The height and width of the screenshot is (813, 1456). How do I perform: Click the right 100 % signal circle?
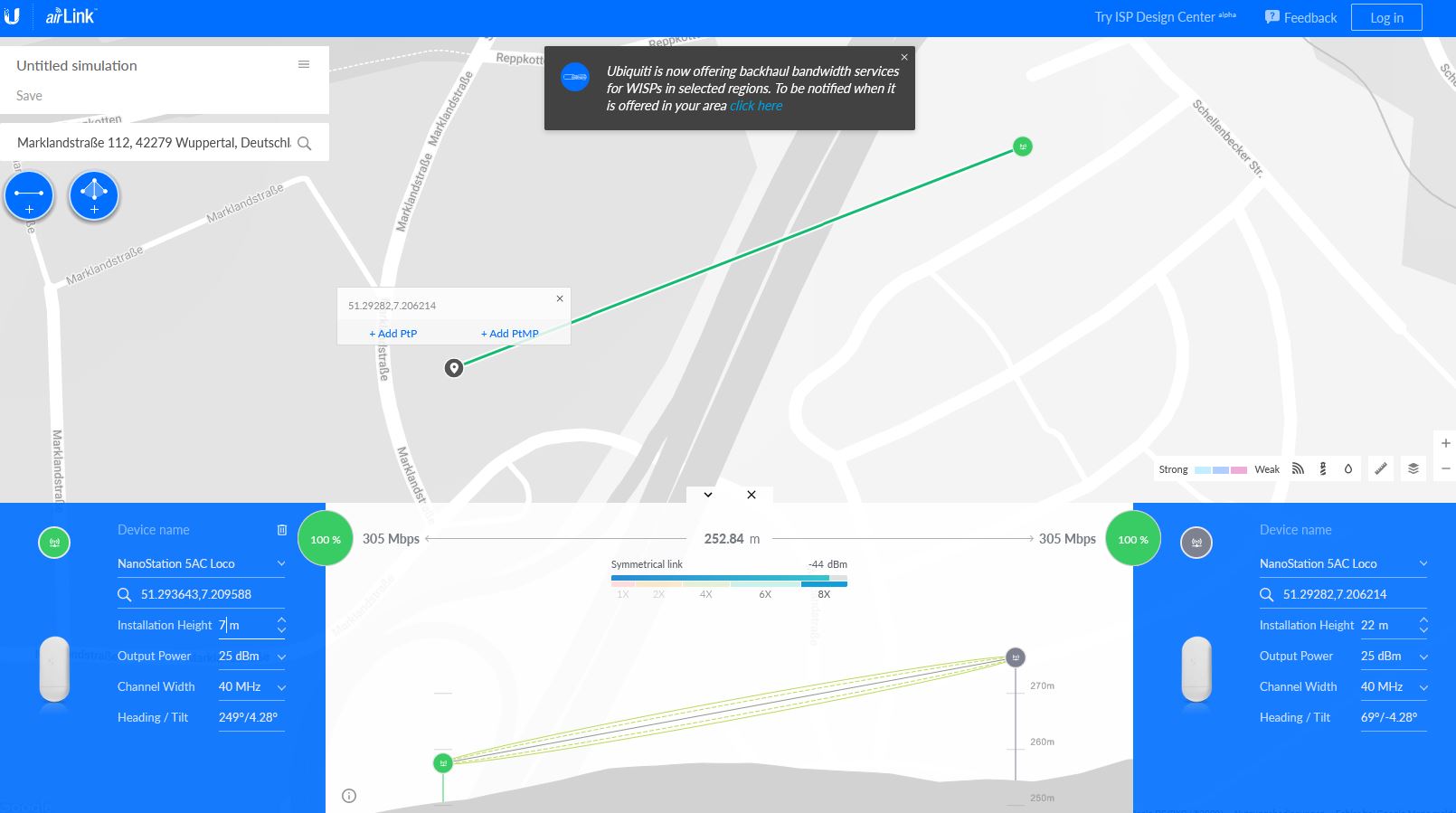pyautogui.click(x=1133, y=539)
